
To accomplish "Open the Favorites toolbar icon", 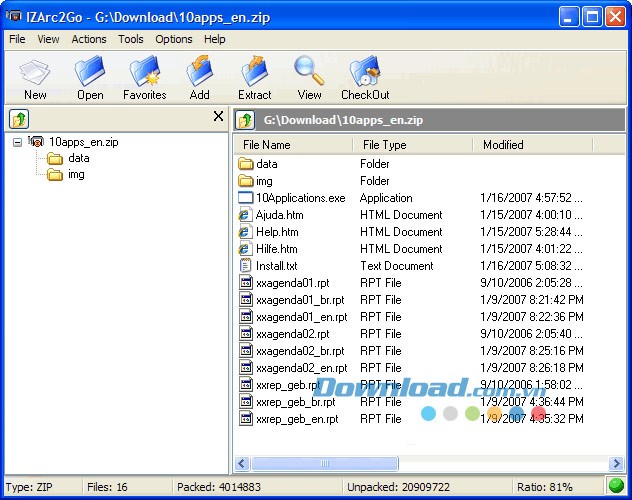I will pyautogui.click(x=145, y=76).
